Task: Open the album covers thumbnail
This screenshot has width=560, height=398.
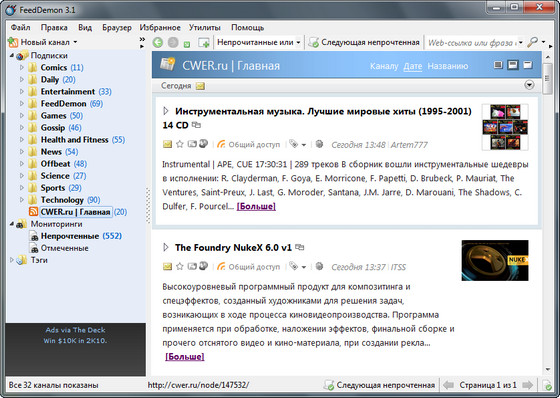Action: click(x=505, y=127)
